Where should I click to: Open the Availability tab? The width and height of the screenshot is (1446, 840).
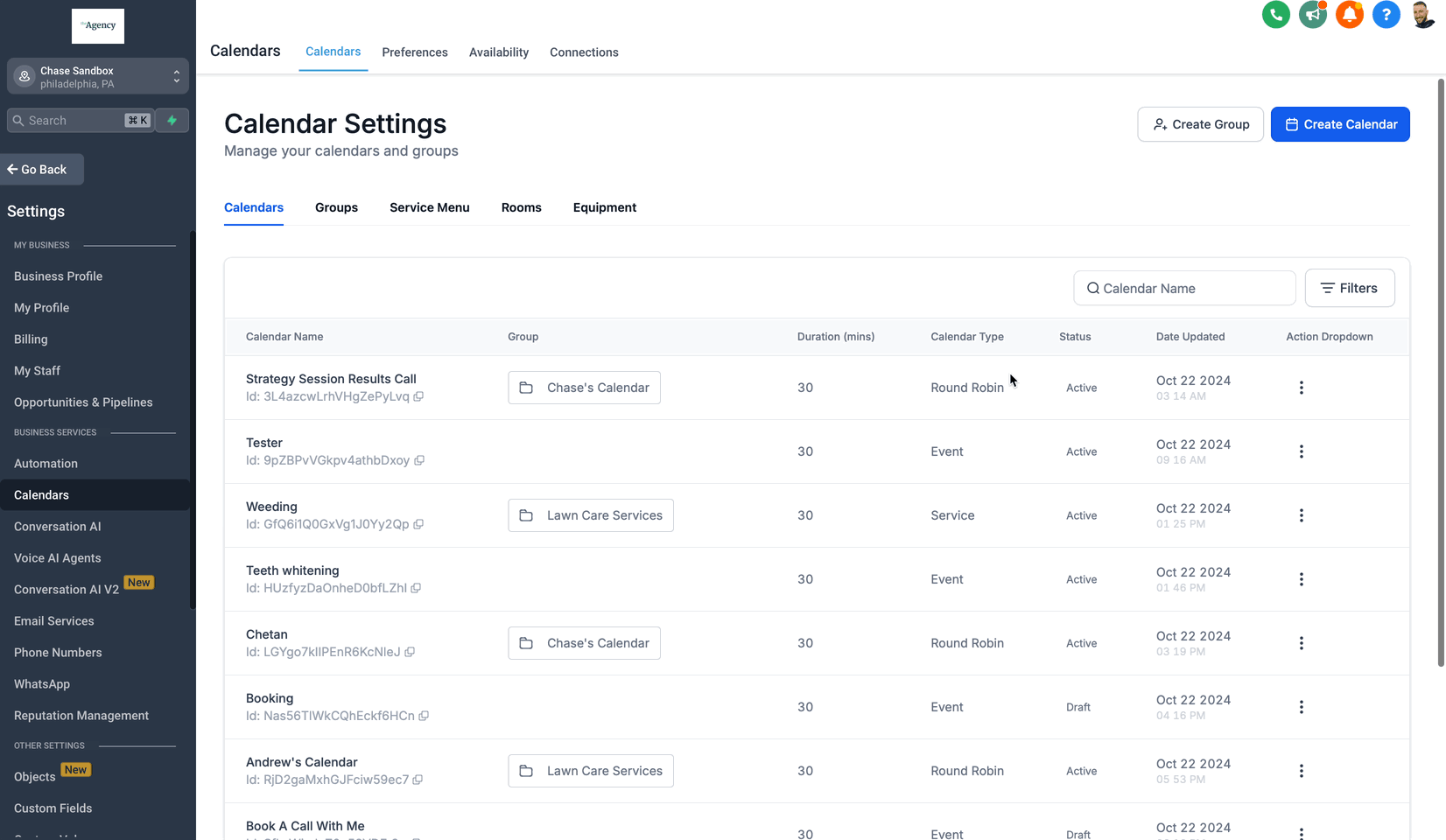click(x=498, y=52)
